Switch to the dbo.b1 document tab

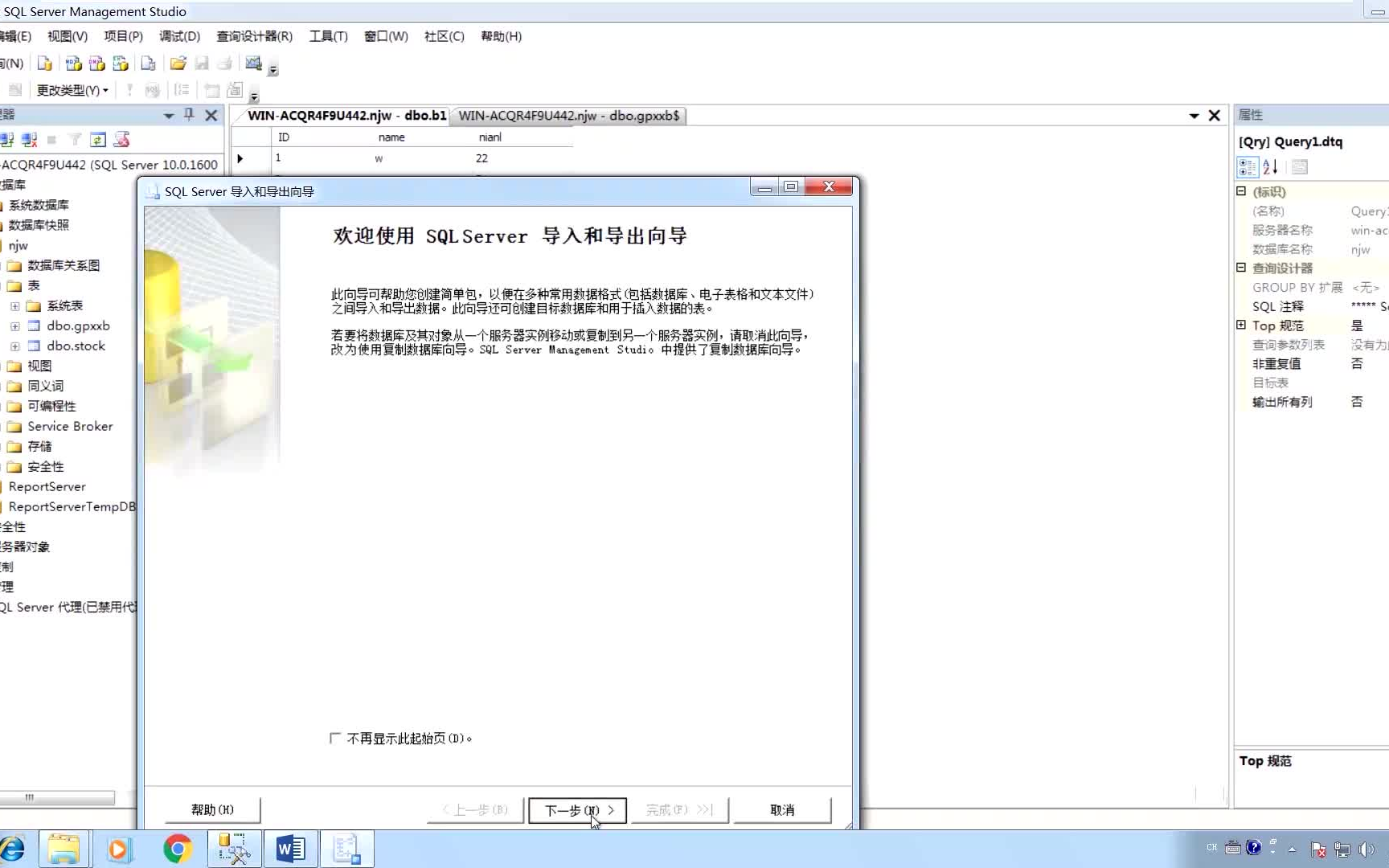[x=346, y=116]
